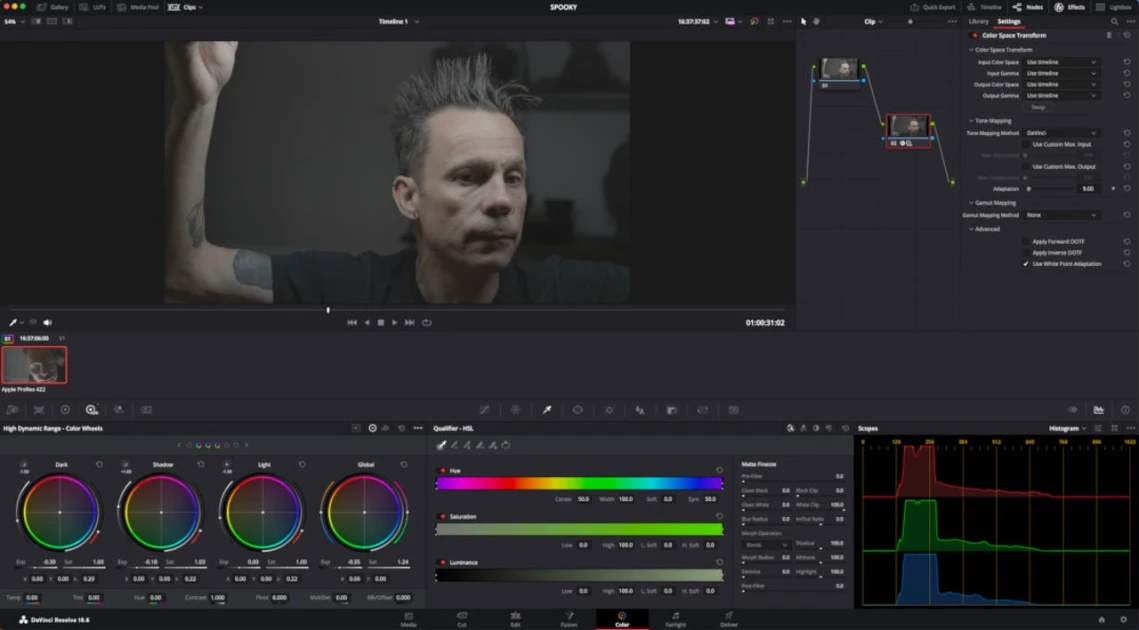The image size is (1139, 630).
Task: Open the Primaries color wheels palette icon
Action: point(65,410)
